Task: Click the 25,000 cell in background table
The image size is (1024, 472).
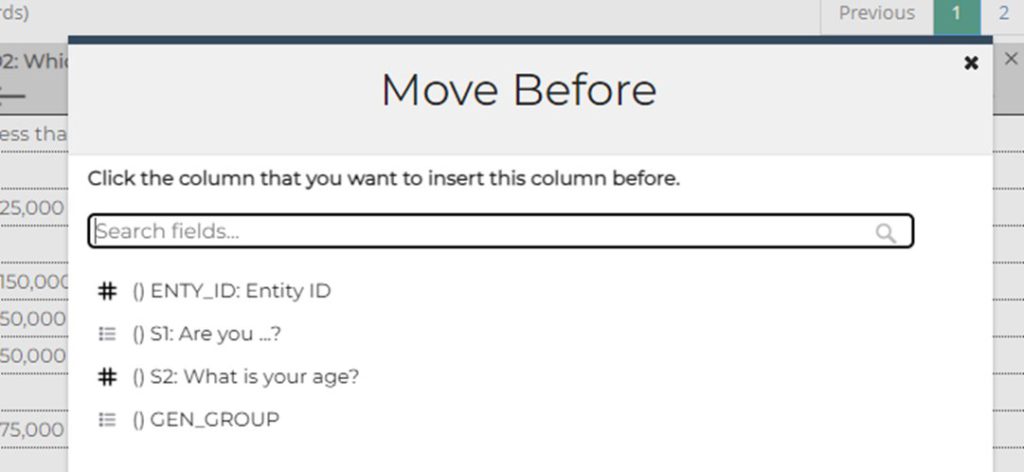Action: click(32, 208)
